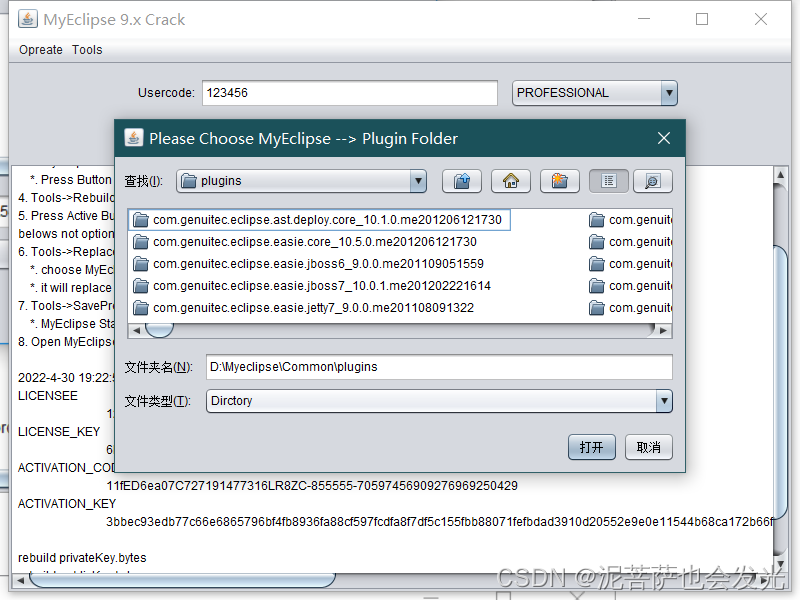The width and height of the screenshot is (800, 600).
Task: Click the dialog title Java icon
Action: [134, 138]
